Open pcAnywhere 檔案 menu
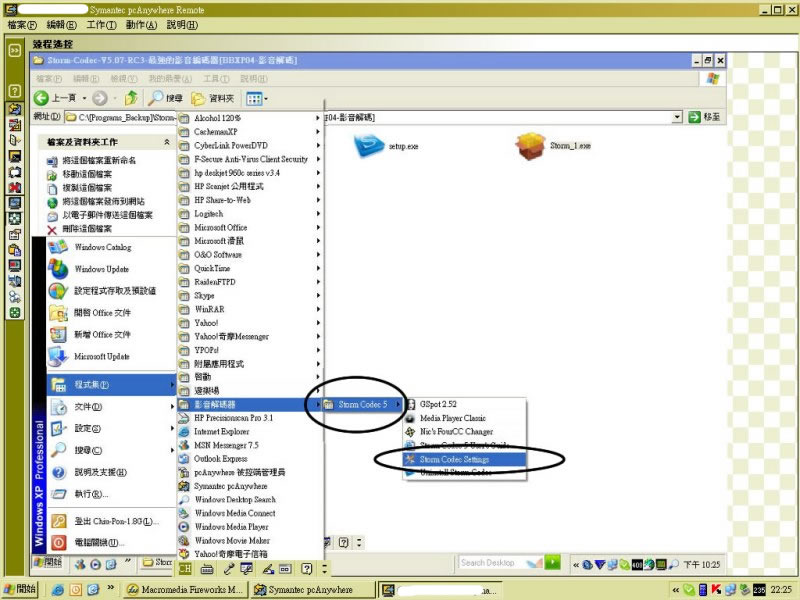This screenshot has width=800, height=600. click(22, 24)
